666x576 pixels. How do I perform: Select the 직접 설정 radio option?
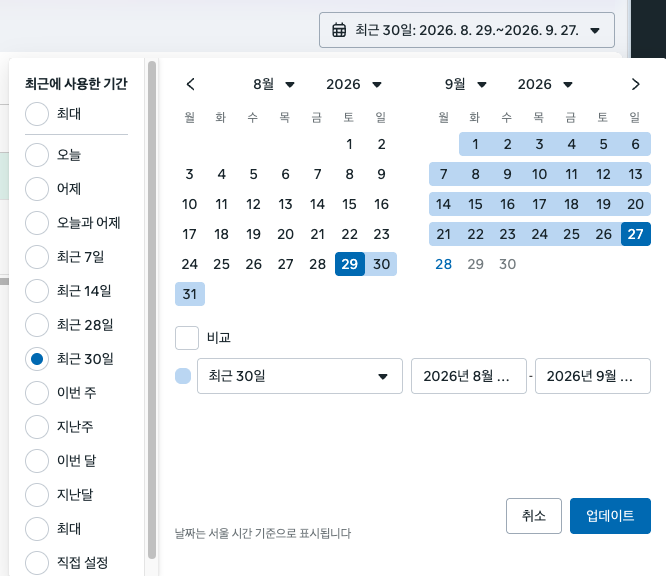(37, 563)
